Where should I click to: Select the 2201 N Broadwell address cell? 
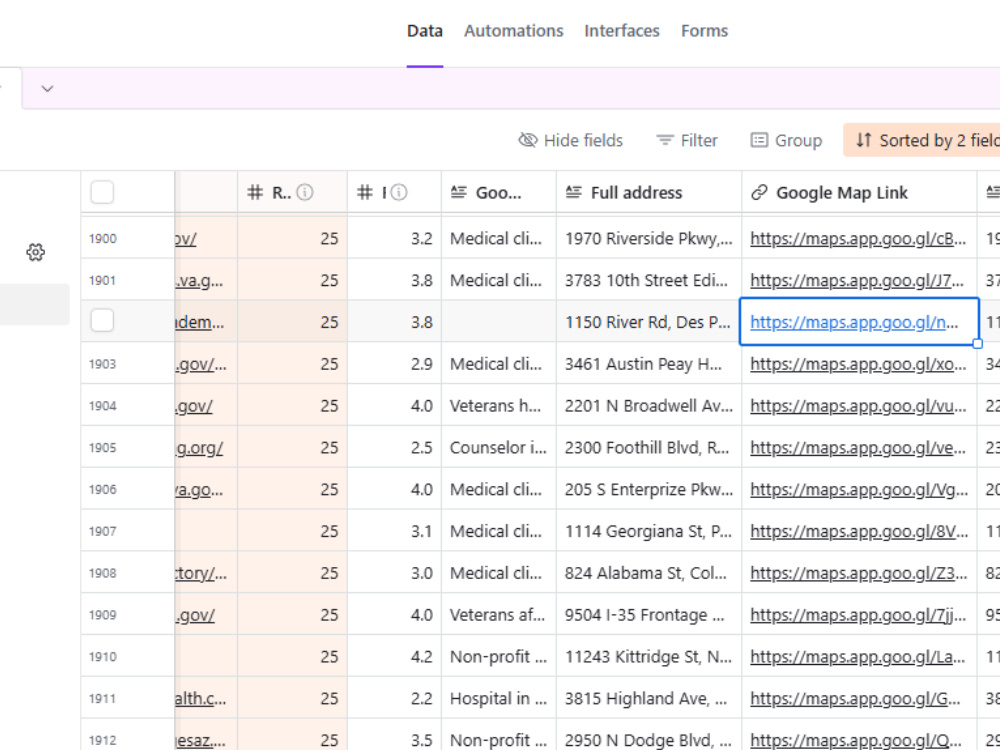[649, 406]
